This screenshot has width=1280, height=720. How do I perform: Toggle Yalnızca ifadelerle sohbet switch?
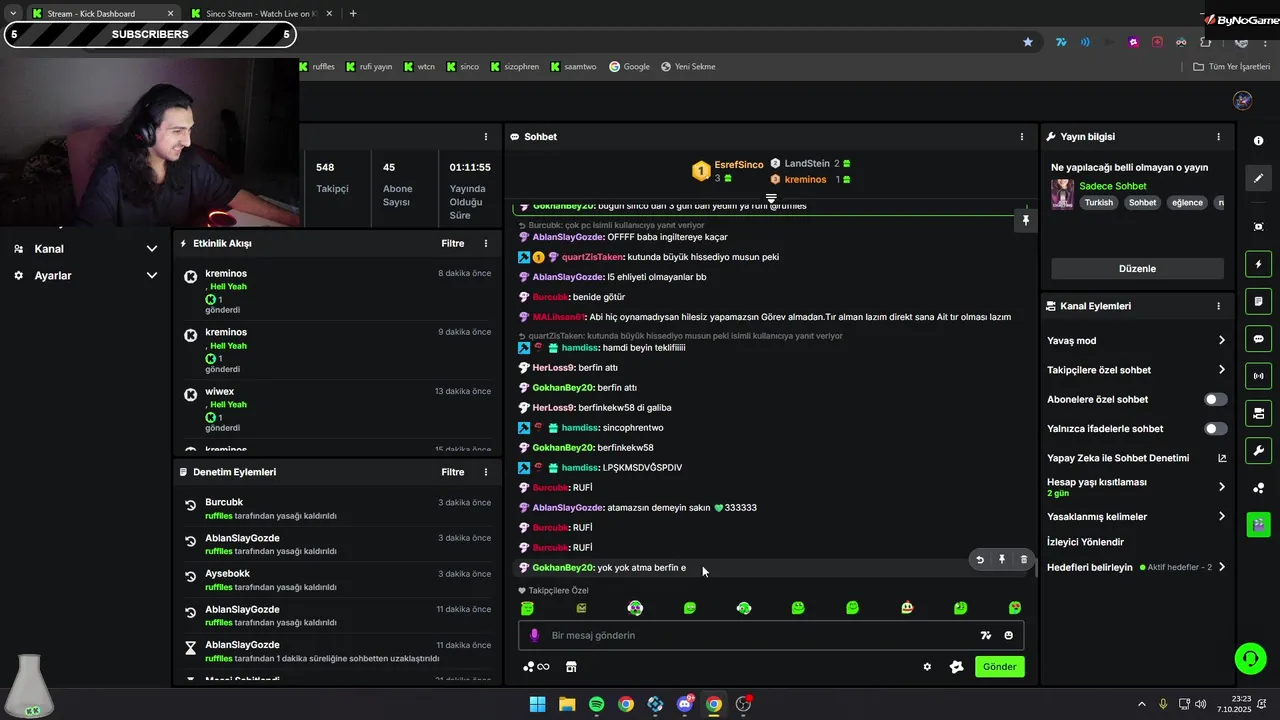coord(1215,428)
